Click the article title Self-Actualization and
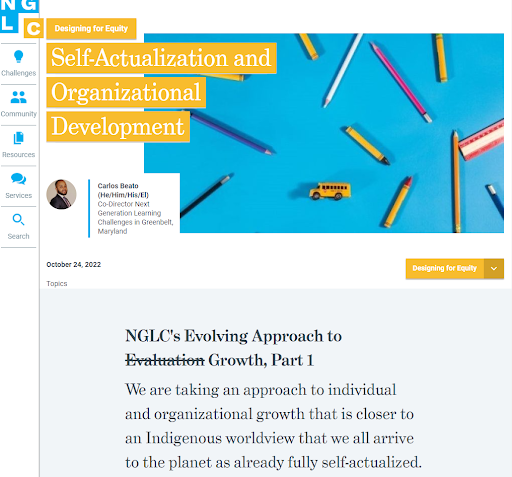The image size is (512, 477). [161, 58]
